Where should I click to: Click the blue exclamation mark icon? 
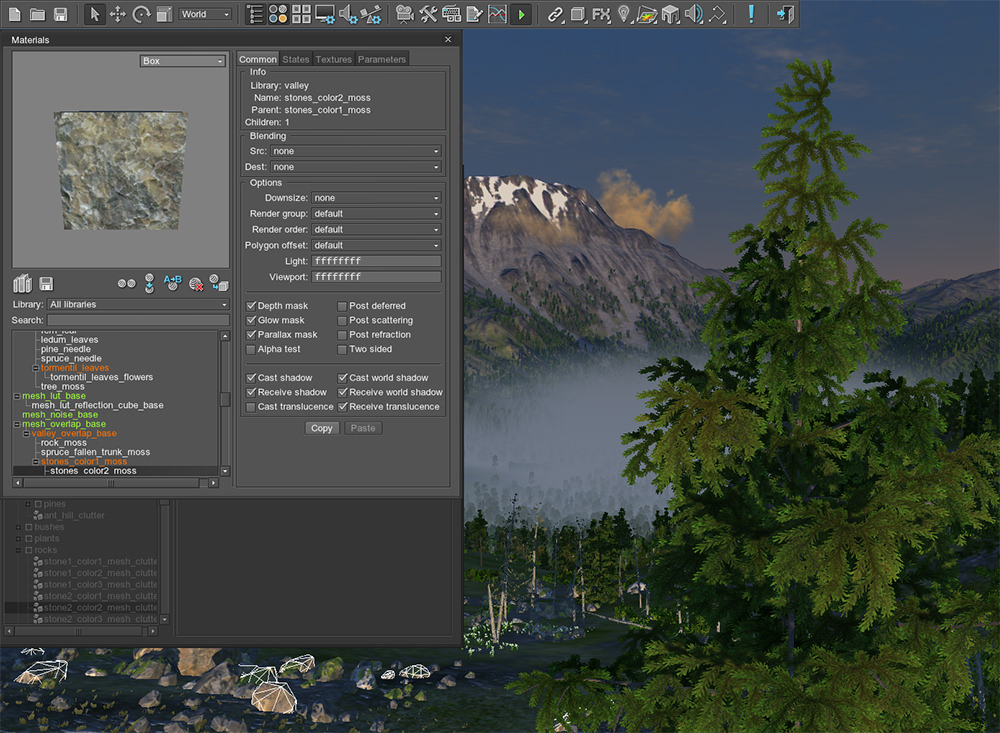[752, 14]
